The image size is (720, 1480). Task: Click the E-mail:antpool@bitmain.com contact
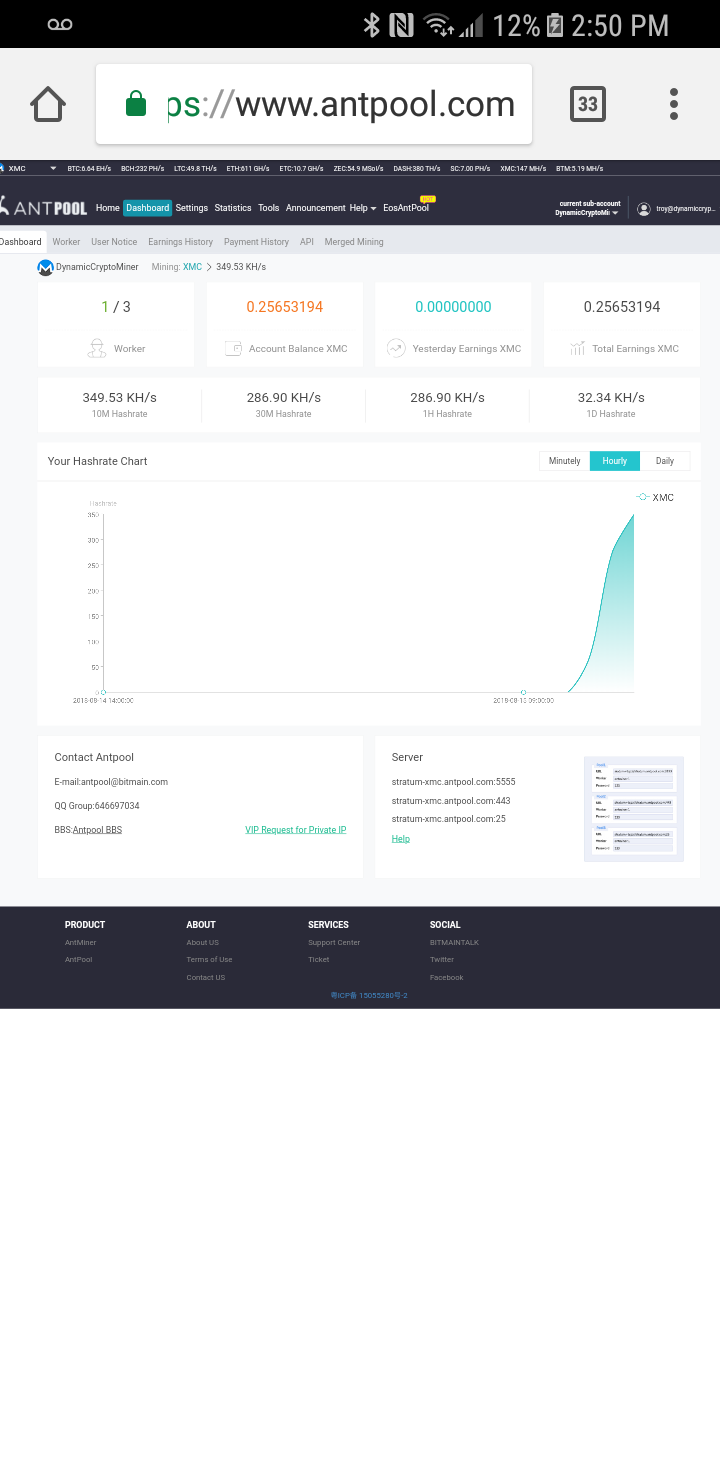(x=111, y=782)
